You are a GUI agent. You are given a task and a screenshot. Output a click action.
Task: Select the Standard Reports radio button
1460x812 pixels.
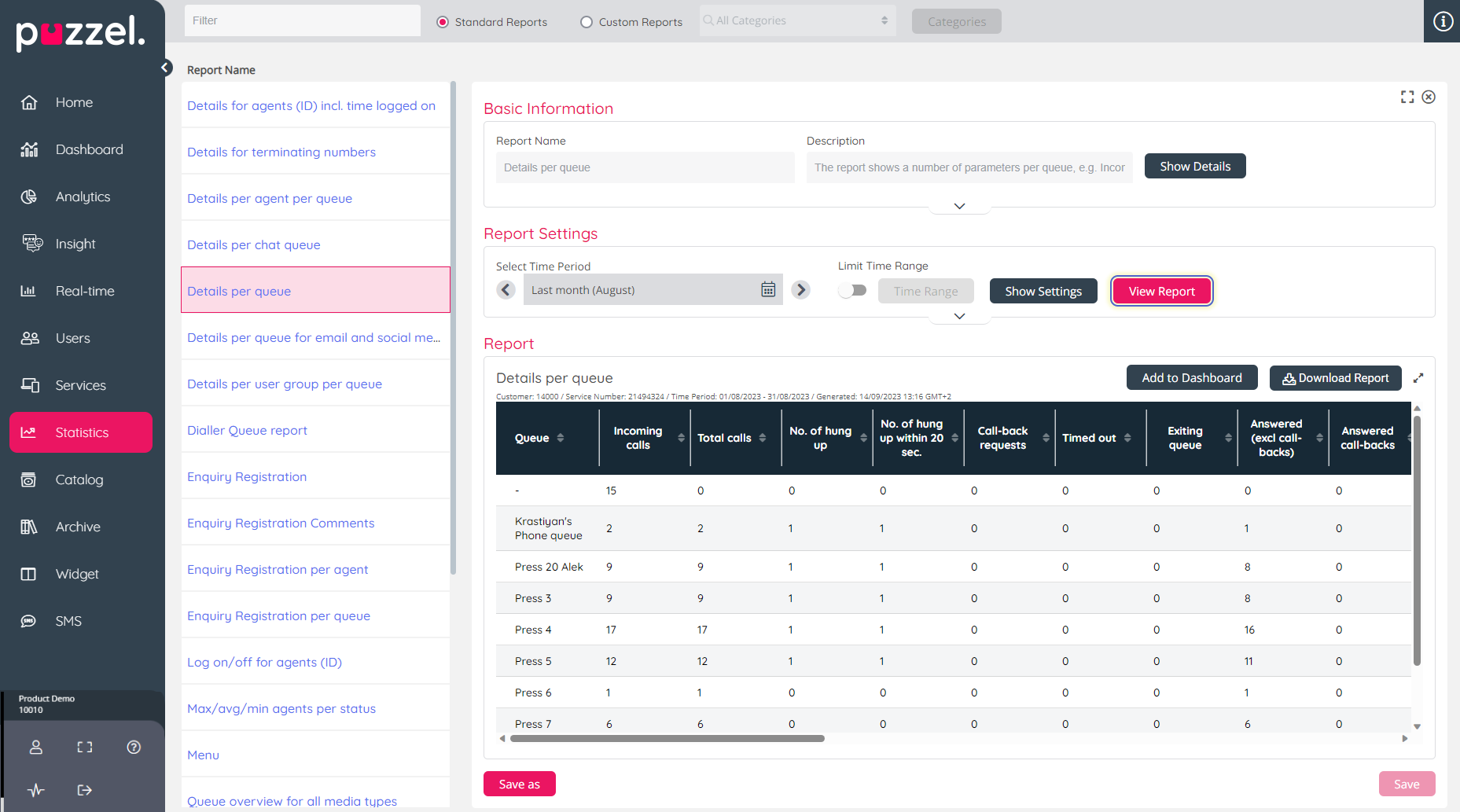(443, 22)
